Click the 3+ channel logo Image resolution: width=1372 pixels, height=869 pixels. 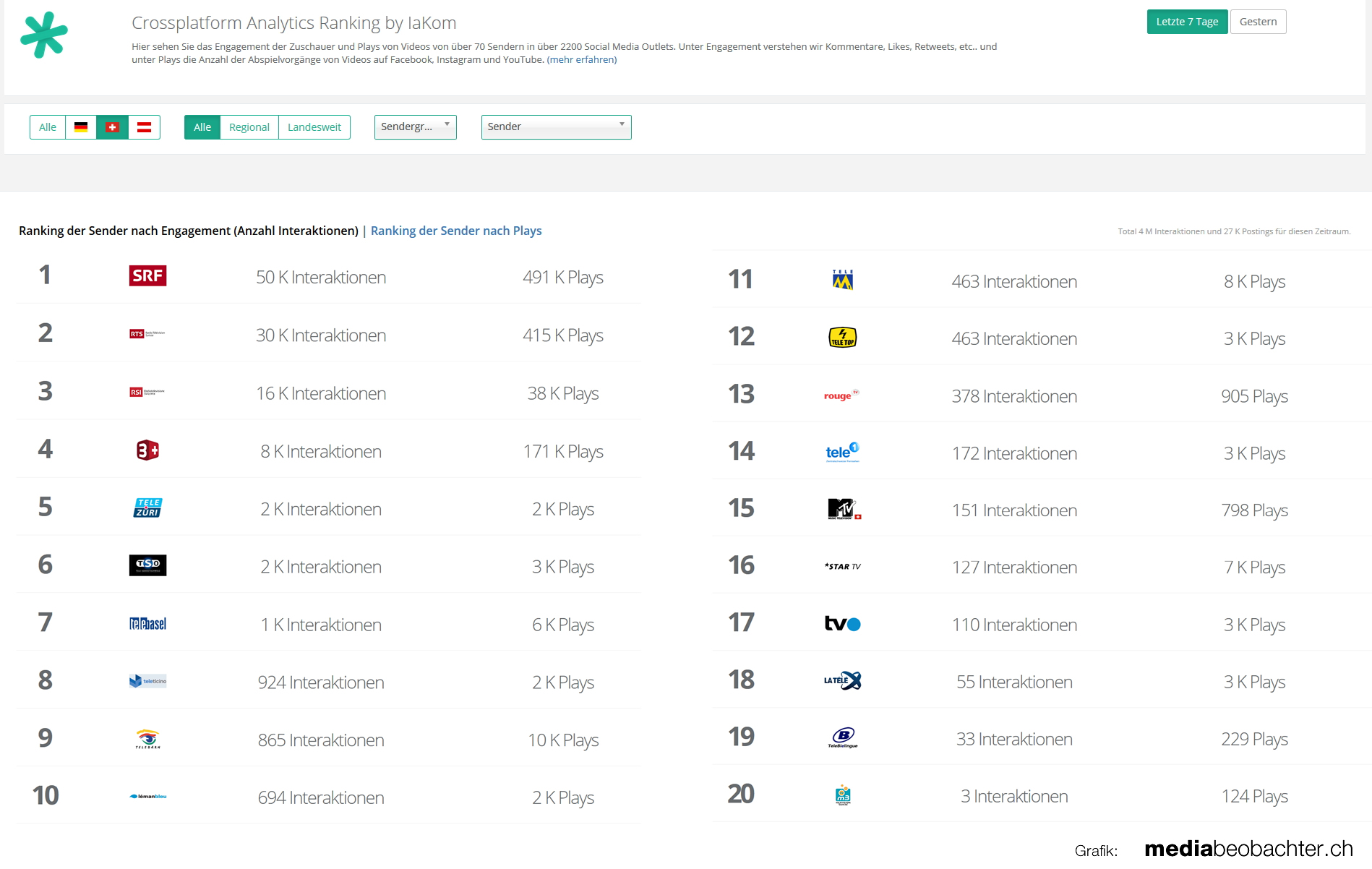point(147,450)
